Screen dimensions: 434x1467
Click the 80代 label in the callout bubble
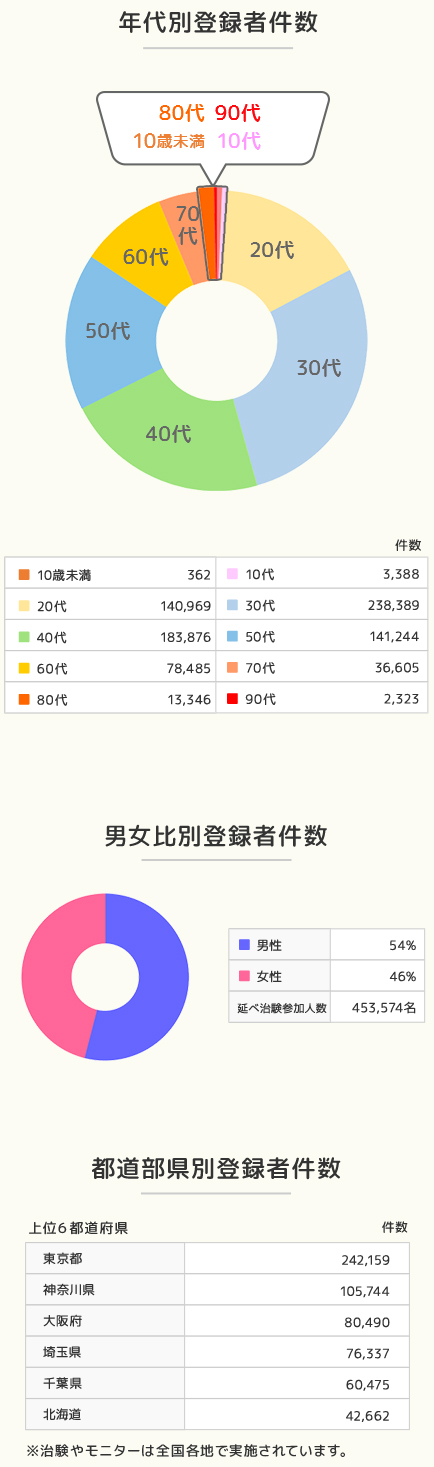[182, 113]
